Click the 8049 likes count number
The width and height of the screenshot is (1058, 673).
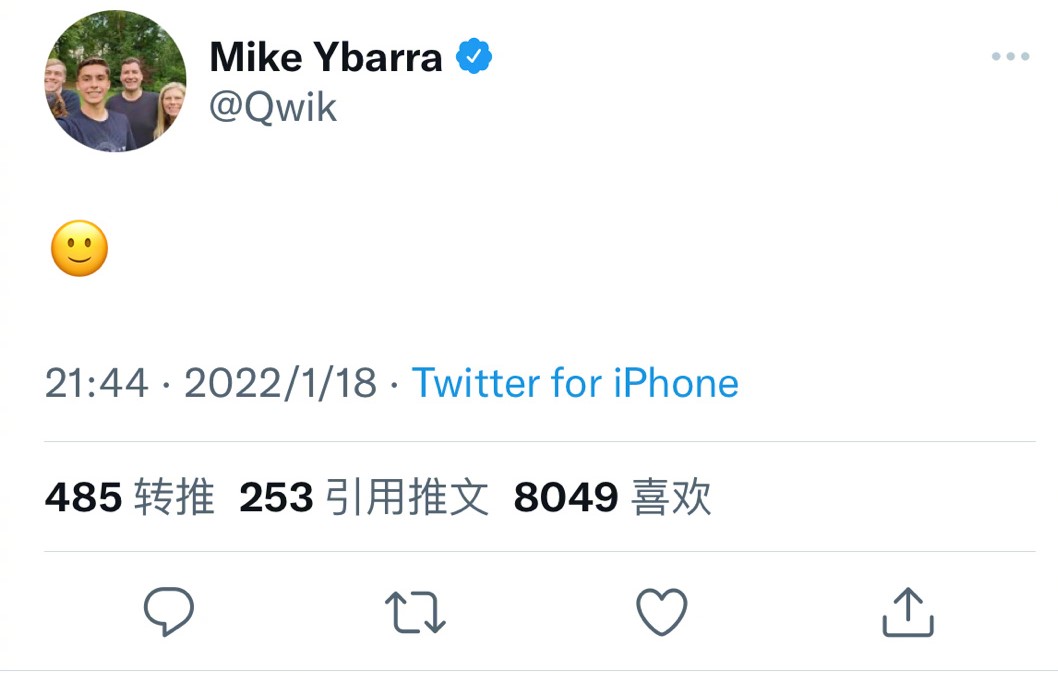click(x=566, y=497)
